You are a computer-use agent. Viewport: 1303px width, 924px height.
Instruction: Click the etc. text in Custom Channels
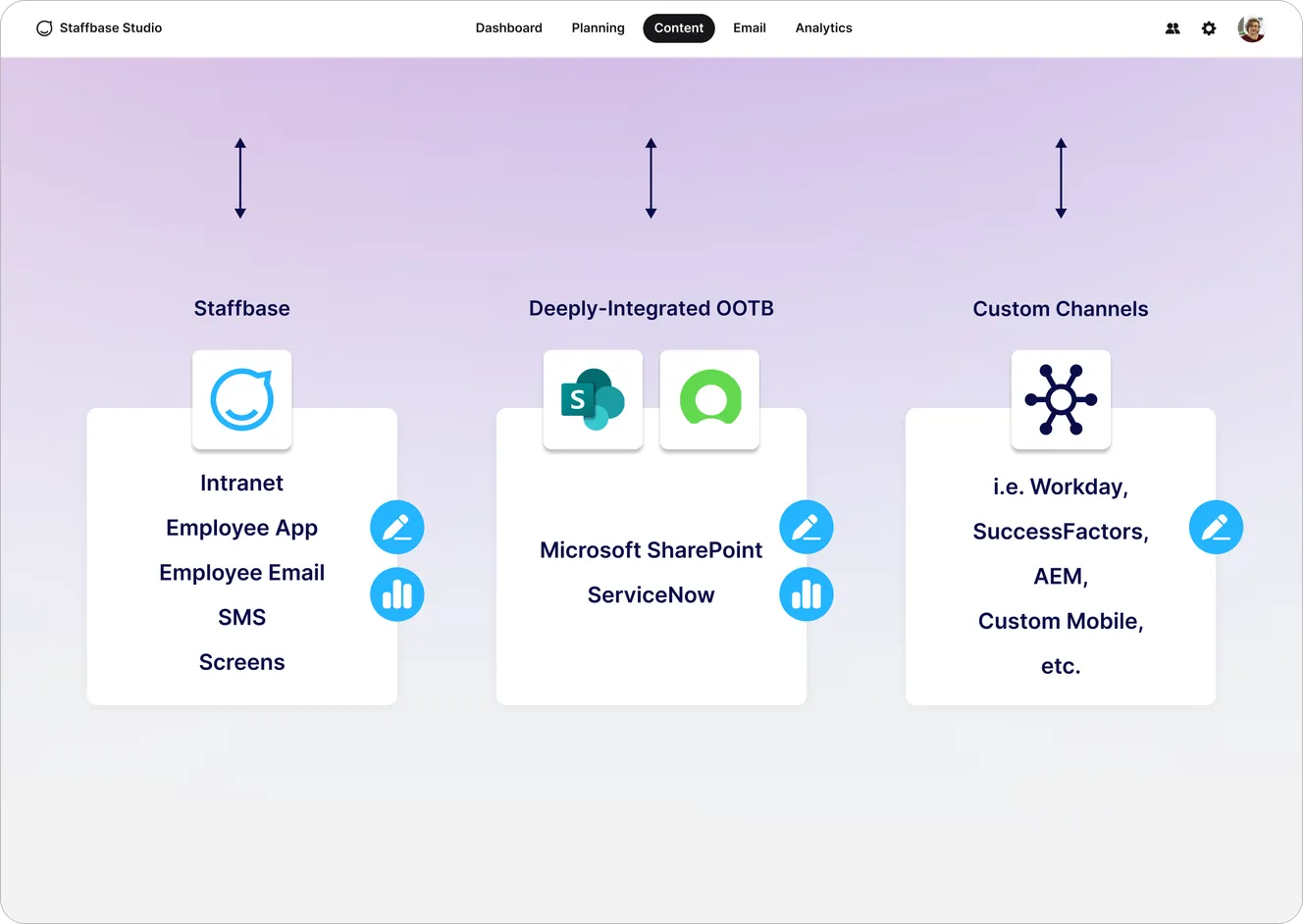(x=1061, y=667)
